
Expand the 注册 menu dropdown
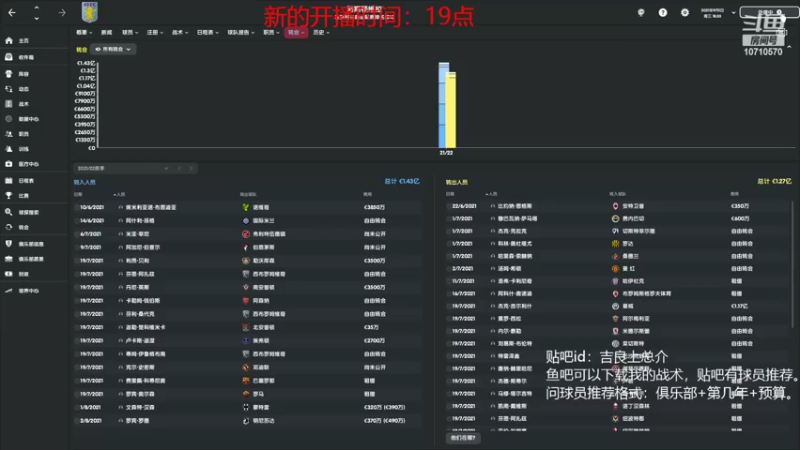coord(155,33)
